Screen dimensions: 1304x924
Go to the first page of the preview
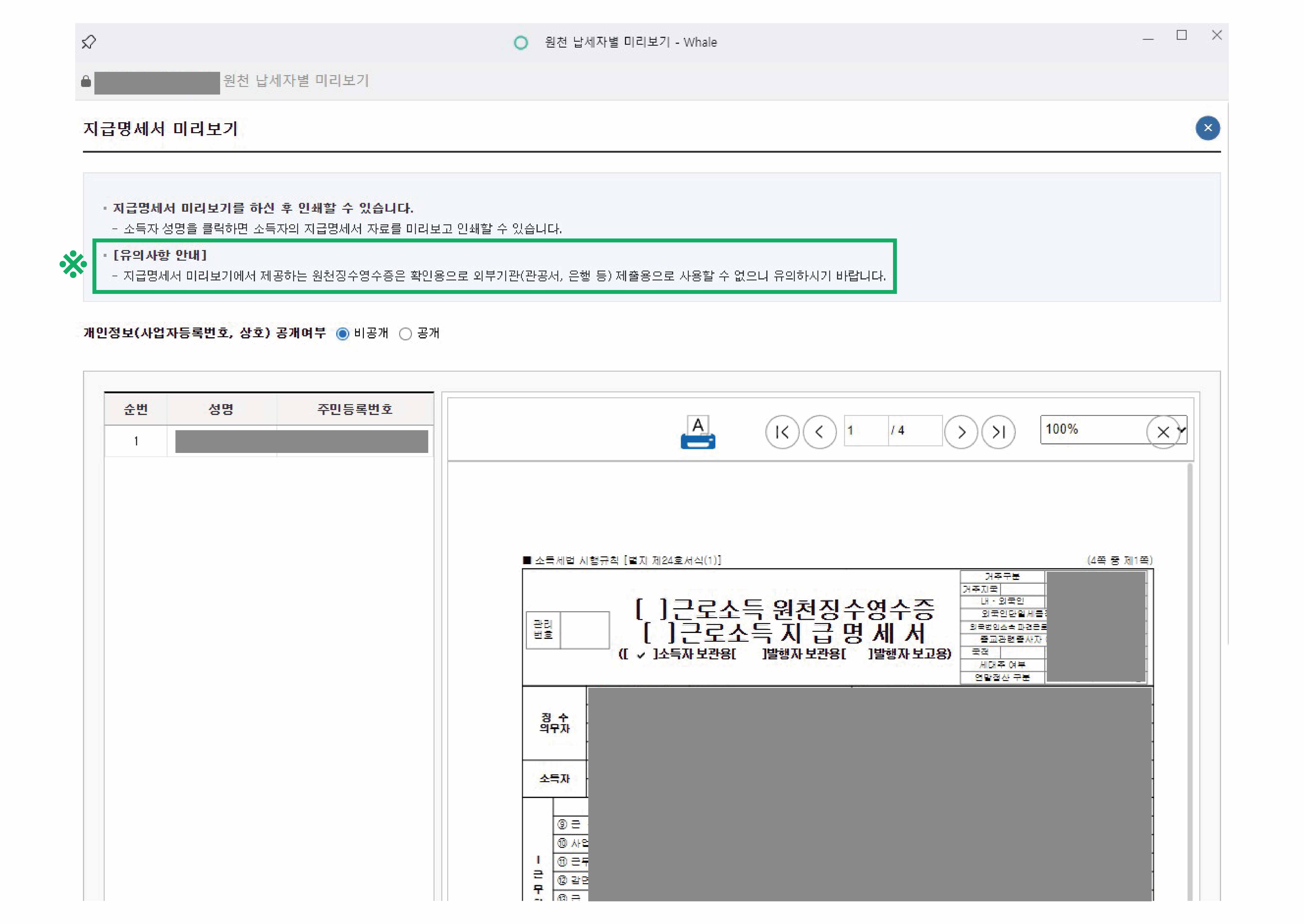[x=782, y=432]
